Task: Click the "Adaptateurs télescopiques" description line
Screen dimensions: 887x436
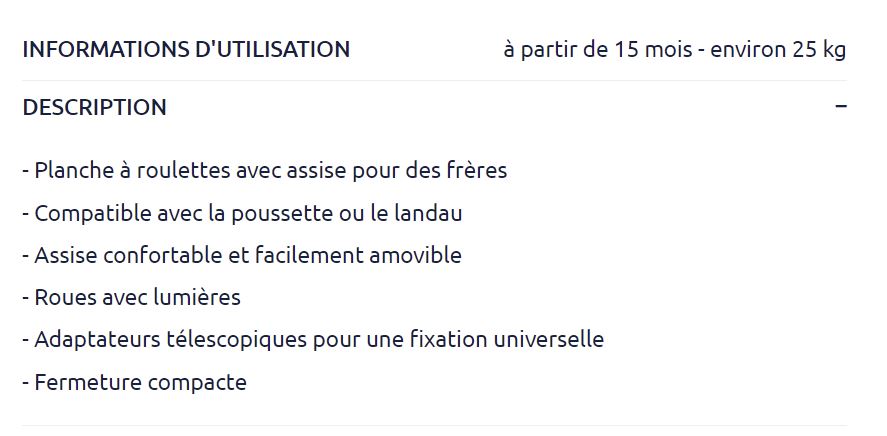Action: 313,339
